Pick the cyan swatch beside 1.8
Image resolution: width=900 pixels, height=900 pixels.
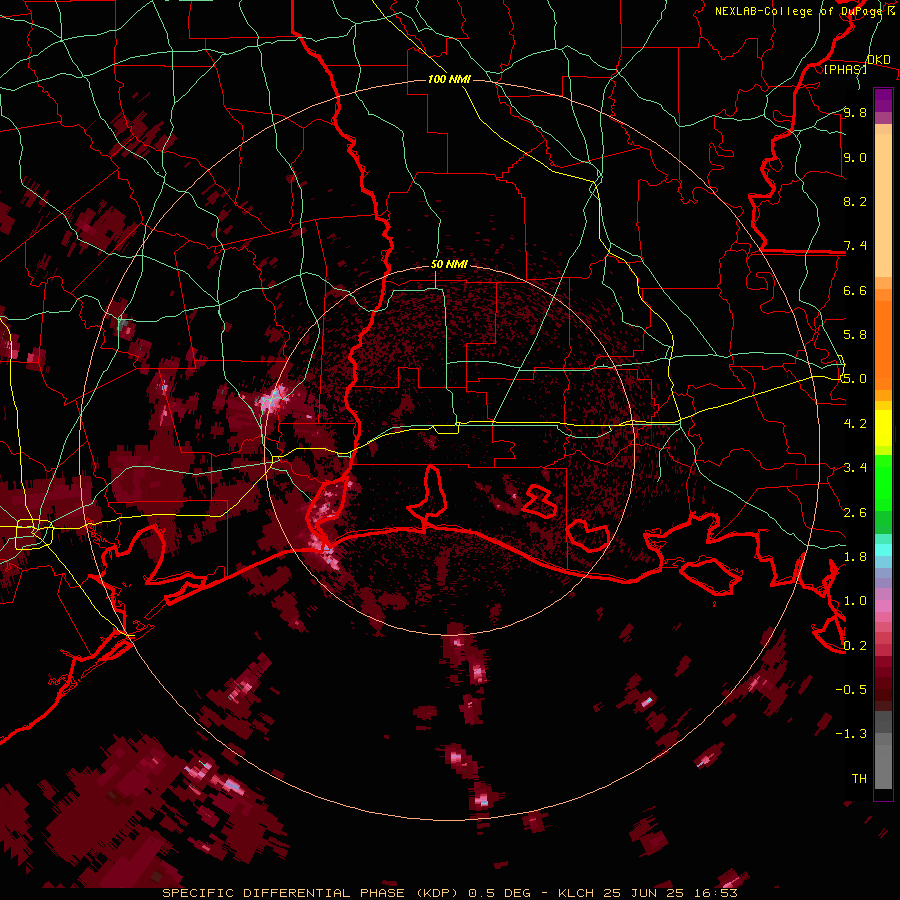(883, 550)
